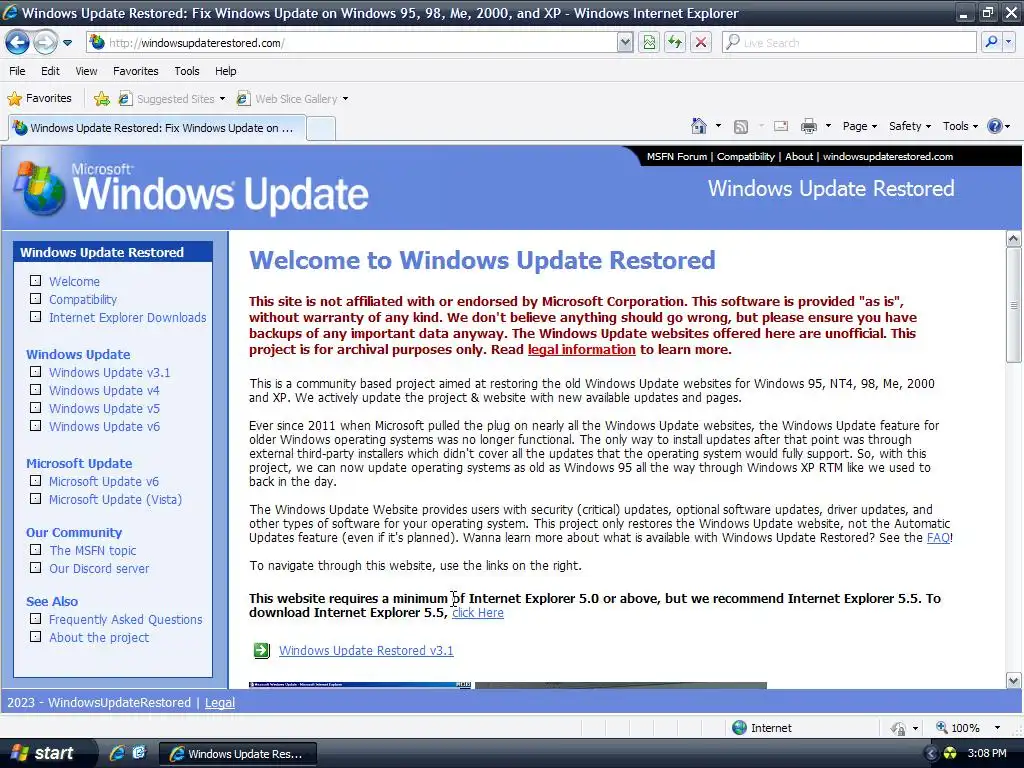Click the Forward navigation arrow
The width and height of the screenshot is (1024, 768).
tap(45, 43)
